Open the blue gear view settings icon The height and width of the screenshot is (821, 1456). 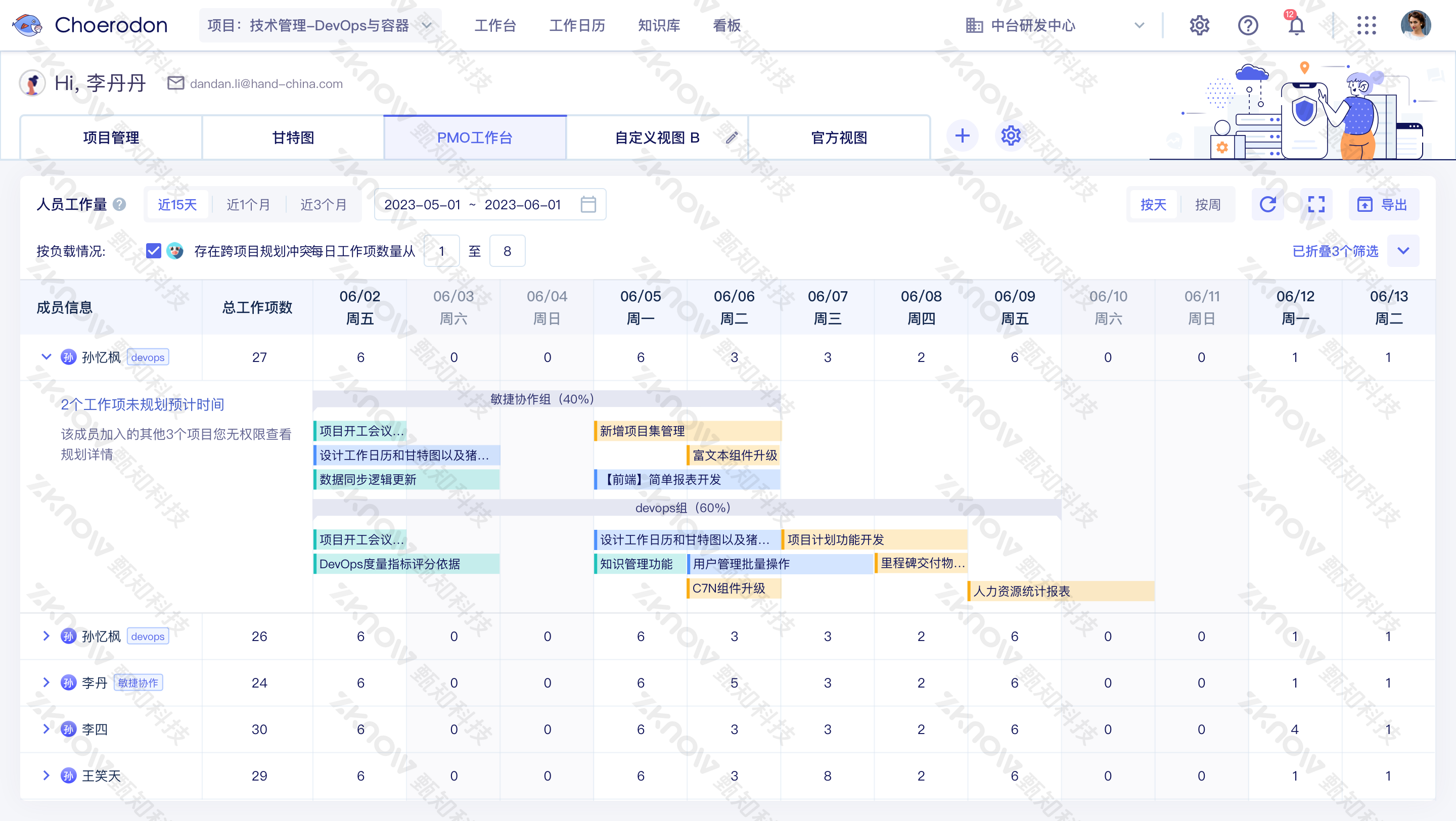[x=1011, y=136]
